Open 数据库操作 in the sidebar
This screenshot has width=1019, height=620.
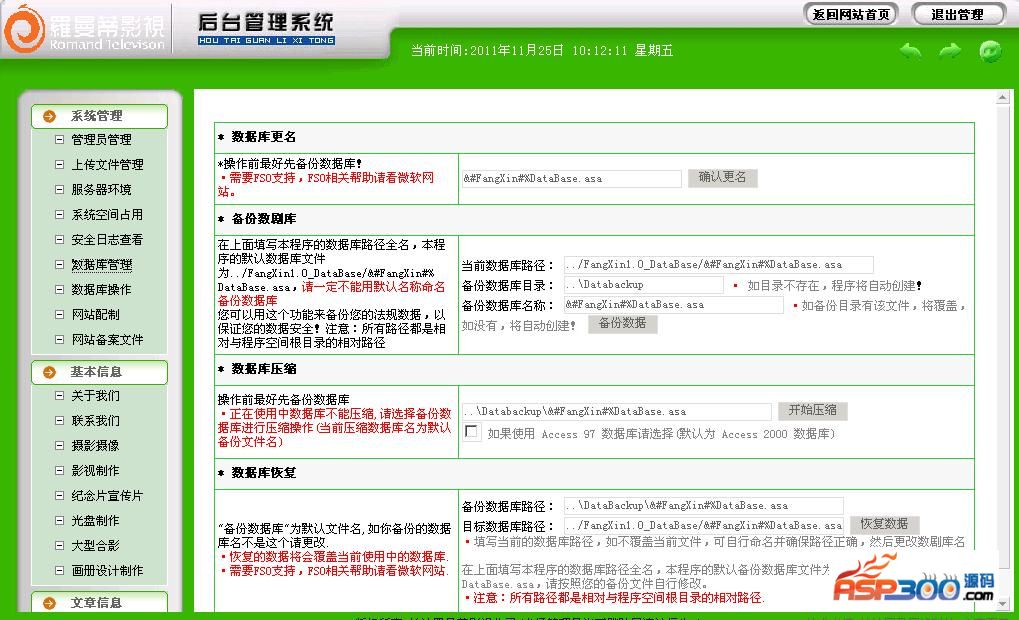click(x=101, y=290)
